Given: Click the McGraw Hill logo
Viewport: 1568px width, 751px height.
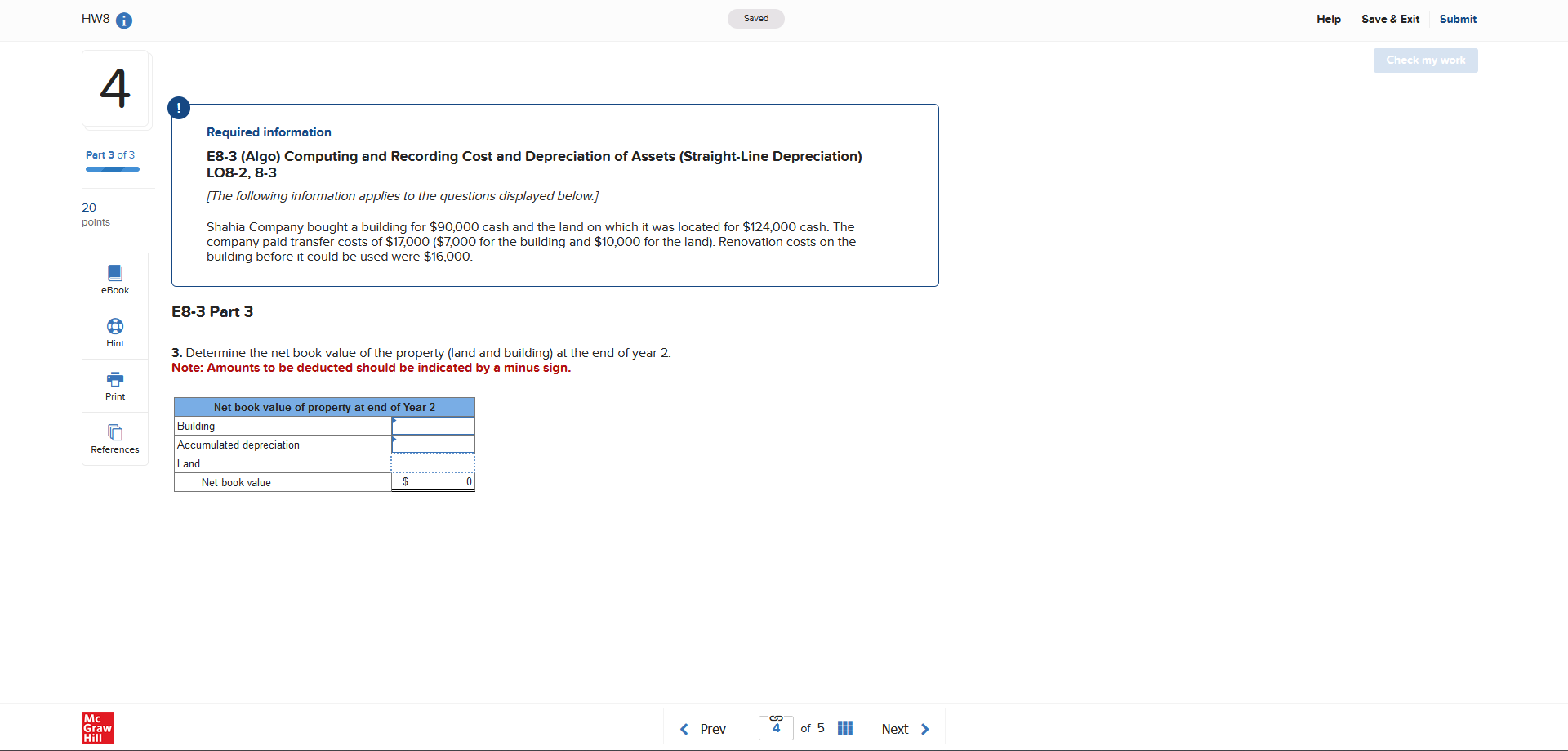Looking at the screenshot, I should pyautogui.click(x=97, y=727).
